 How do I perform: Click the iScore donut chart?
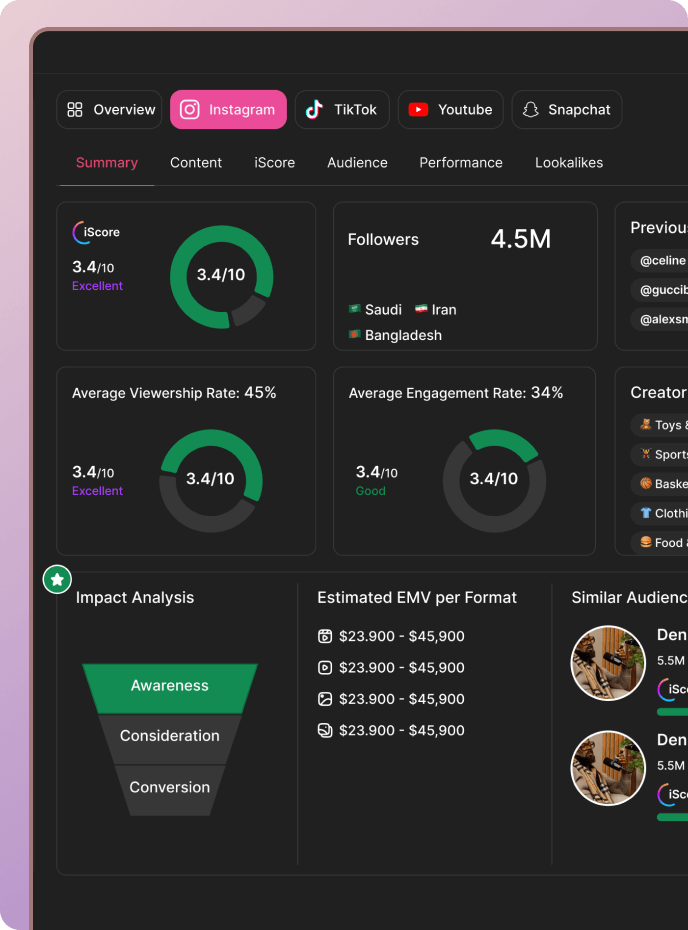221,276
